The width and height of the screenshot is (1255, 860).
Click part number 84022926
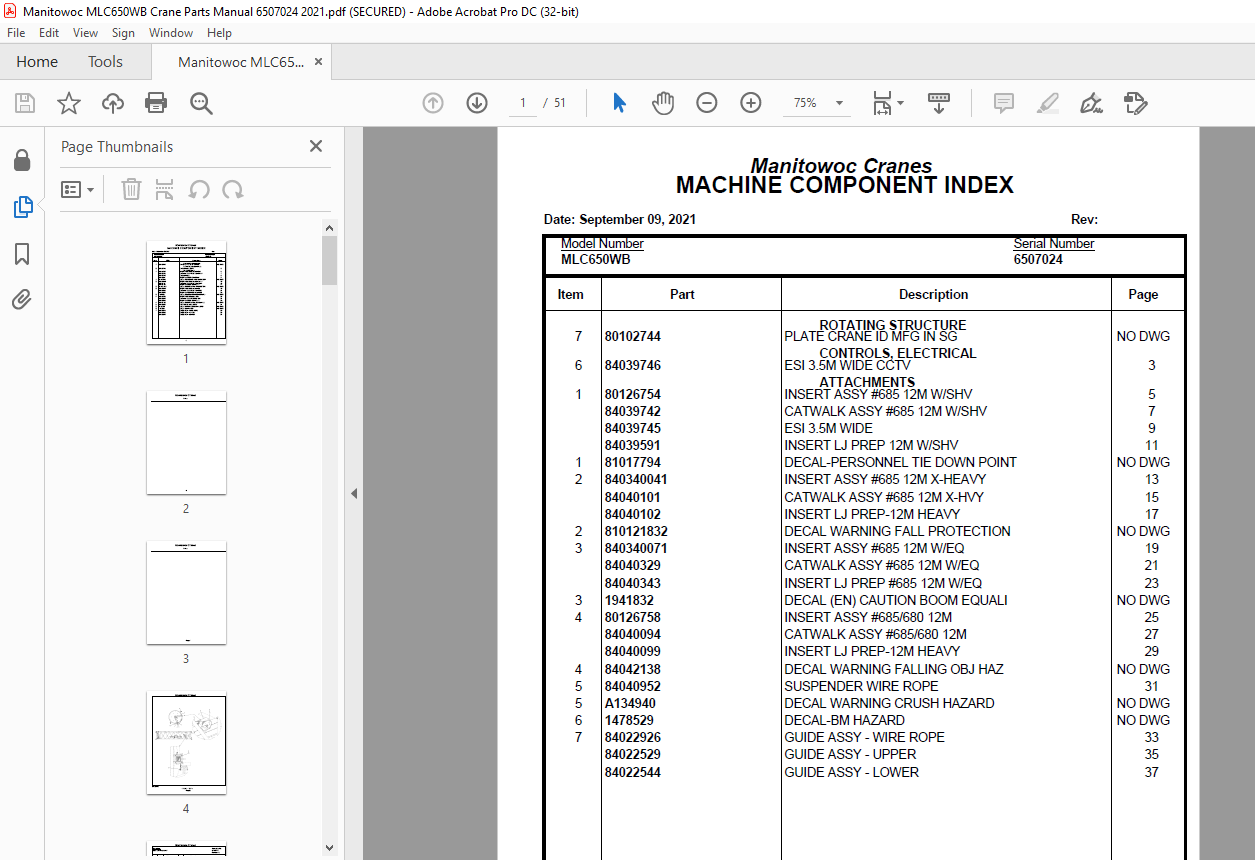coord(632,737)
